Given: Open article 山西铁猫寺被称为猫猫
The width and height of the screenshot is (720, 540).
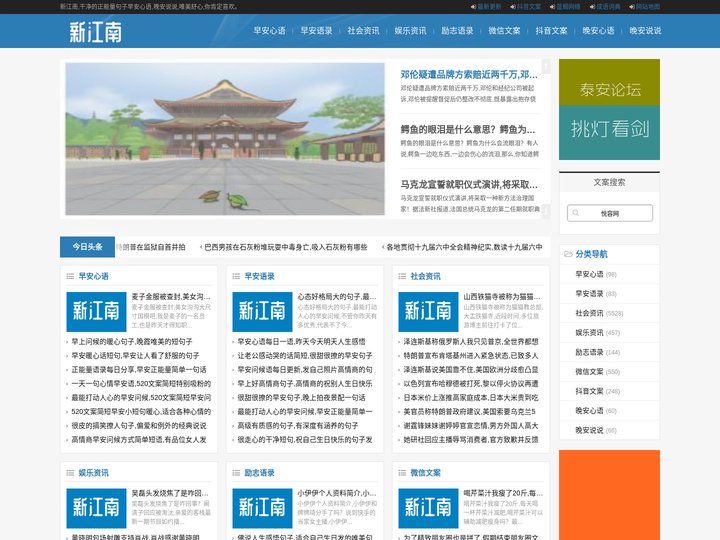Looking at the screenshot, I should point(502,297).
